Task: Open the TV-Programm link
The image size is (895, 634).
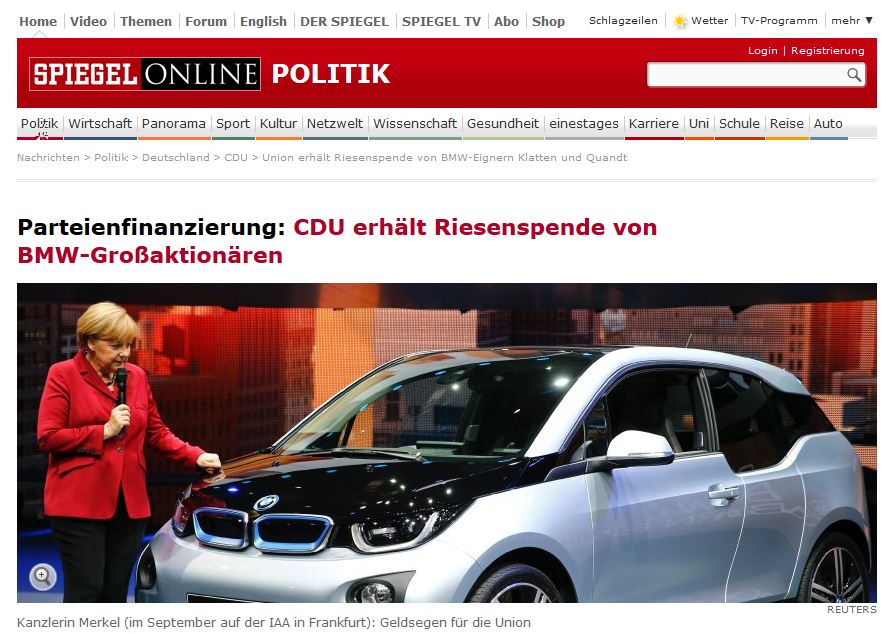Action: click(x=779, y=21)
